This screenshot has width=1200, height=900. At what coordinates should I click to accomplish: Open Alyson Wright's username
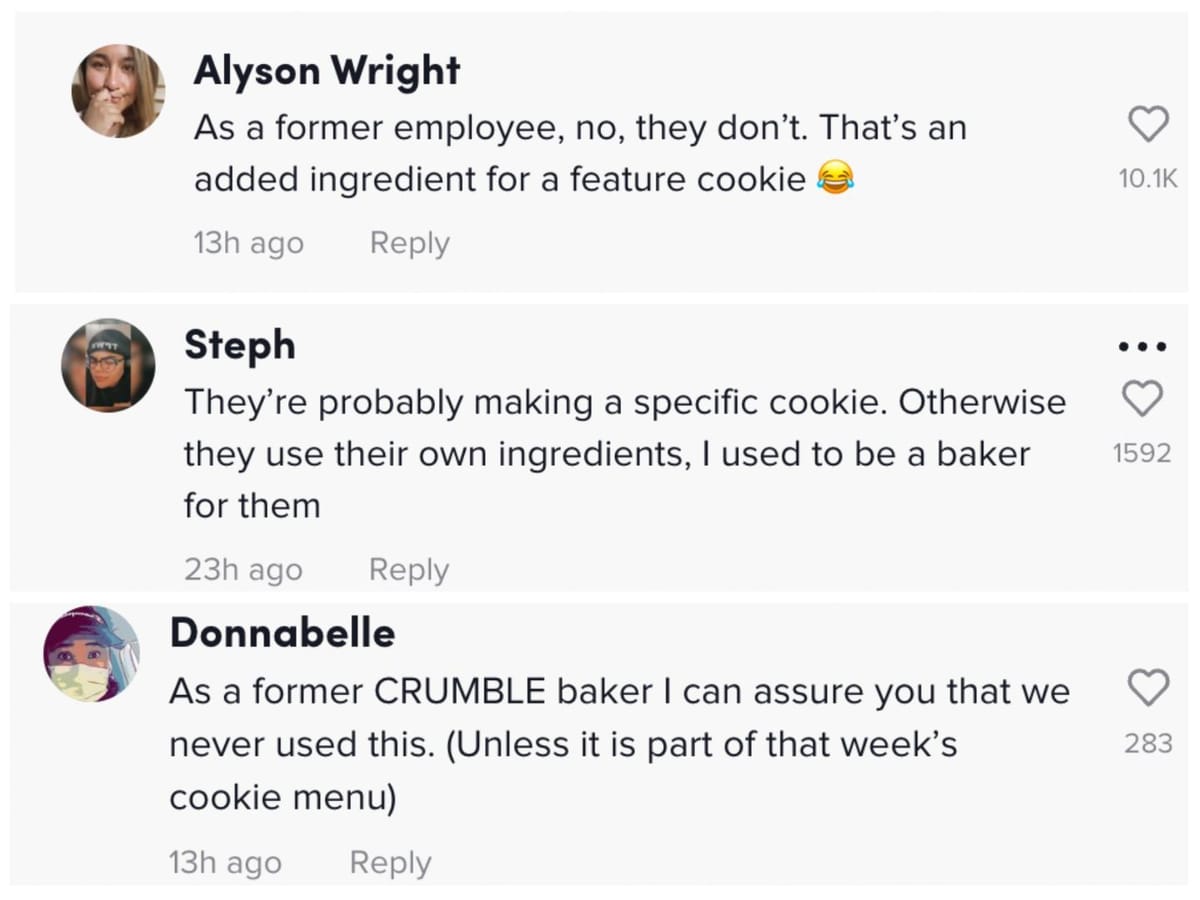[328, 70]
